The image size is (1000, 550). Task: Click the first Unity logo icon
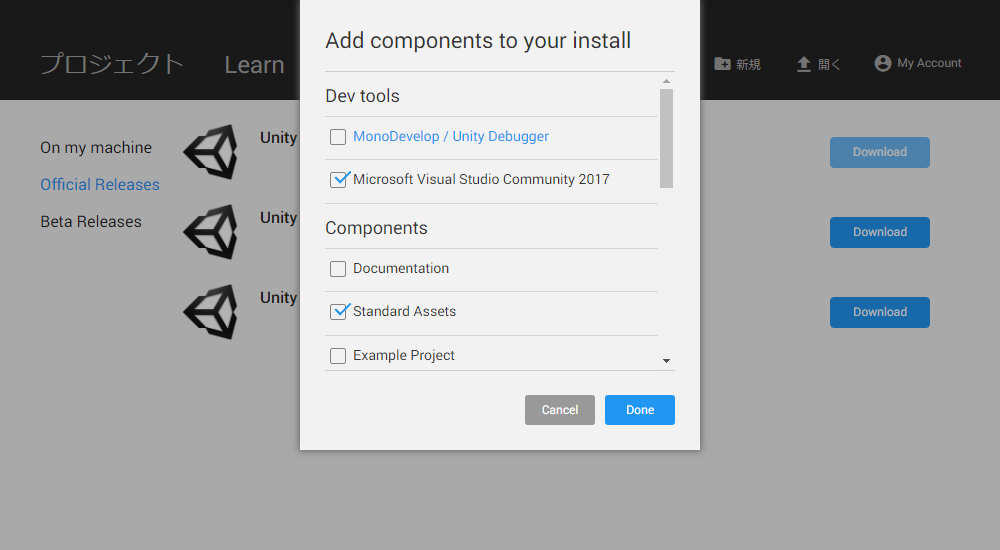[x=210, y=152]
